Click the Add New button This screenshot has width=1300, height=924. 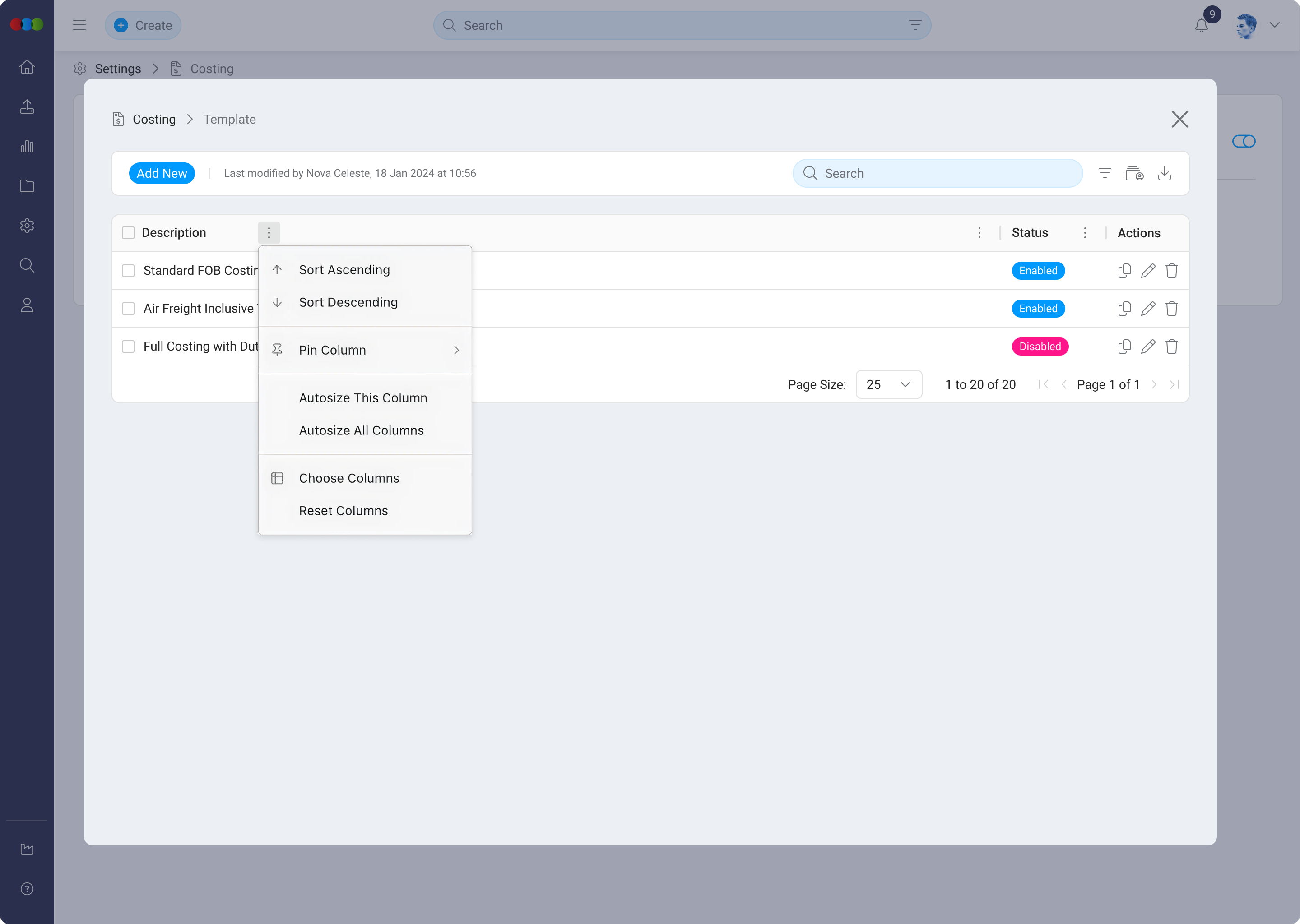click(162, 173)
